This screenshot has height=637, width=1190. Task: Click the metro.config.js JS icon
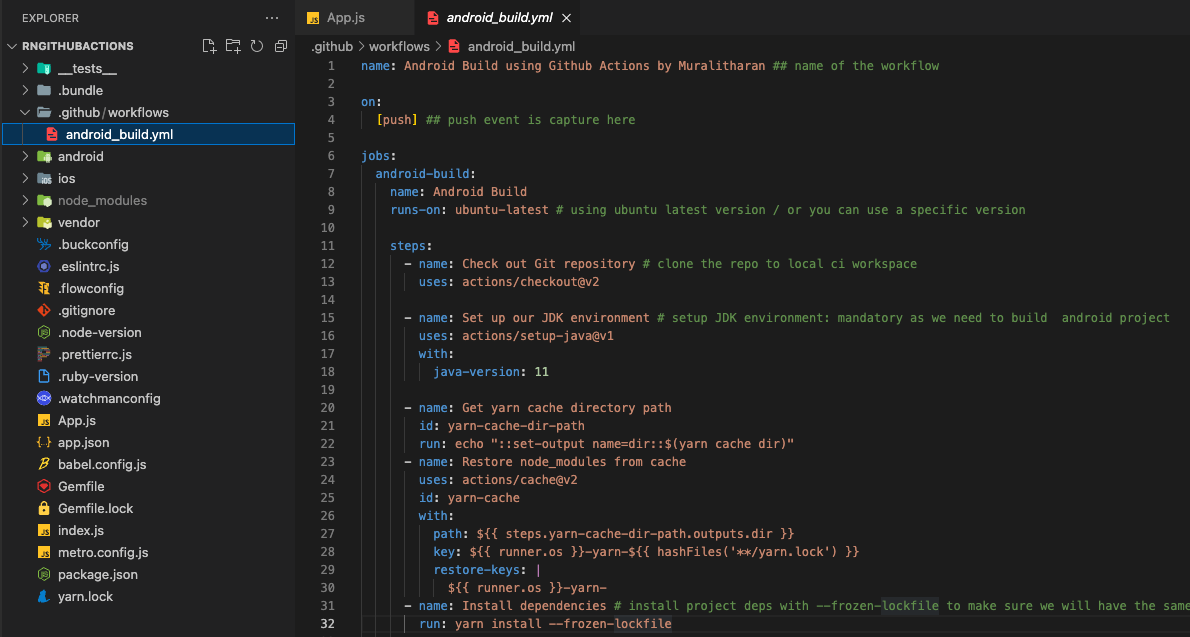(x=44, y=553)
